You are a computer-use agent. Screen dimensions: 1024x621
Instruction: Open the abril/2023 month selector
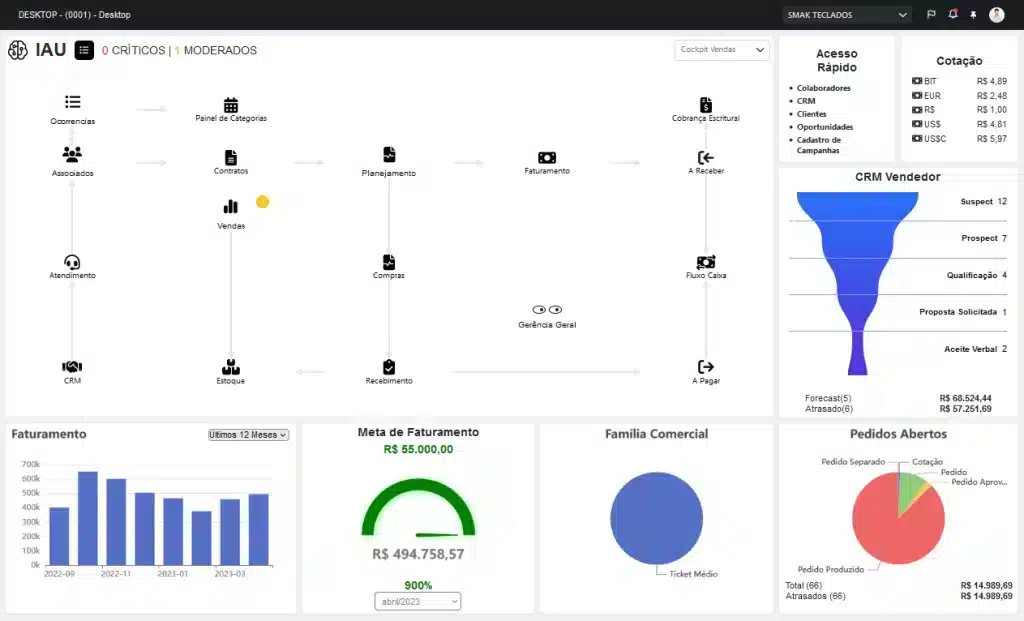pyautogui.click(x=417, y=601)
